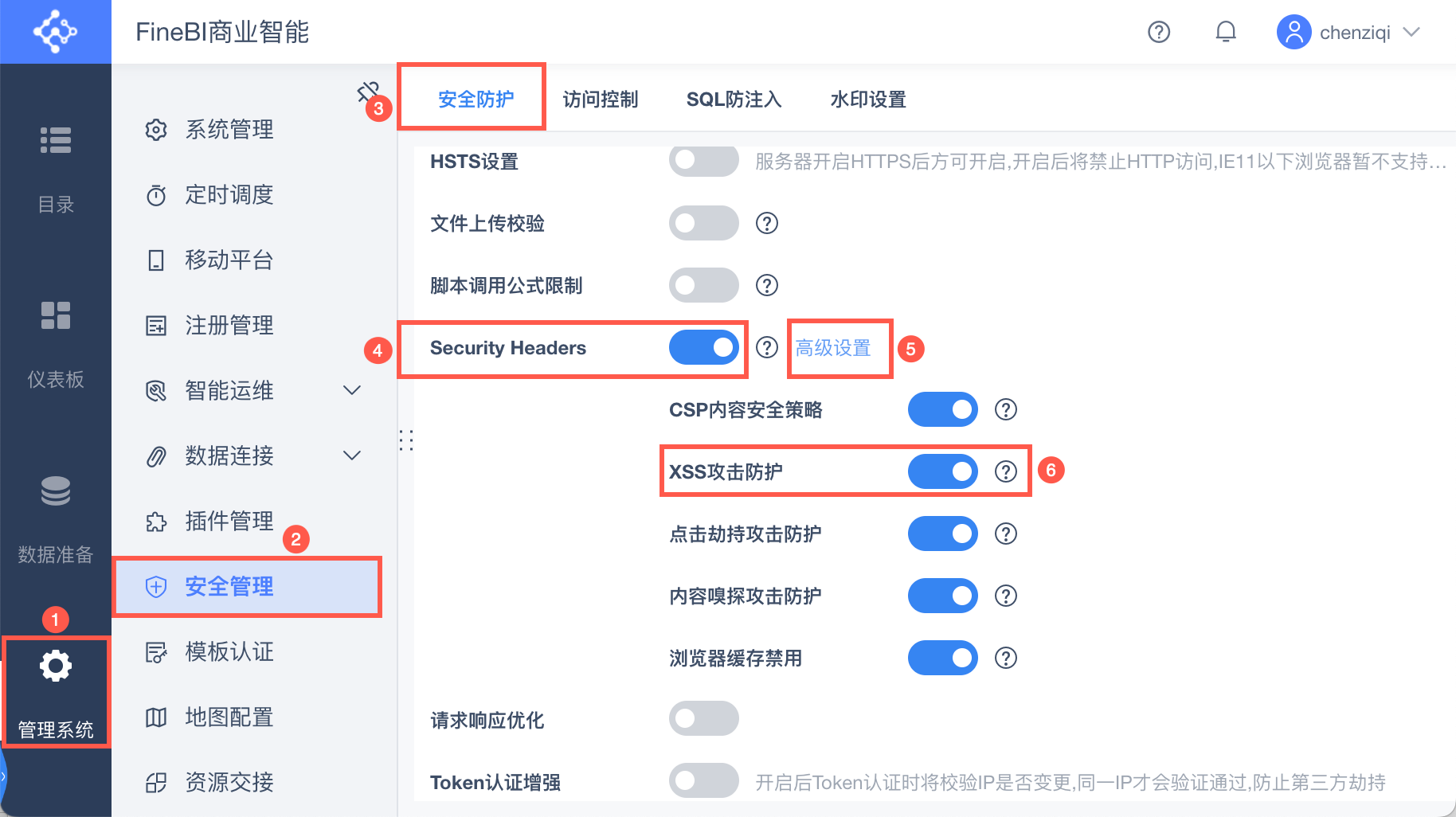1456x817 pixels.
Task: Open help via top bar question icon
Action: coord(1158,32)
